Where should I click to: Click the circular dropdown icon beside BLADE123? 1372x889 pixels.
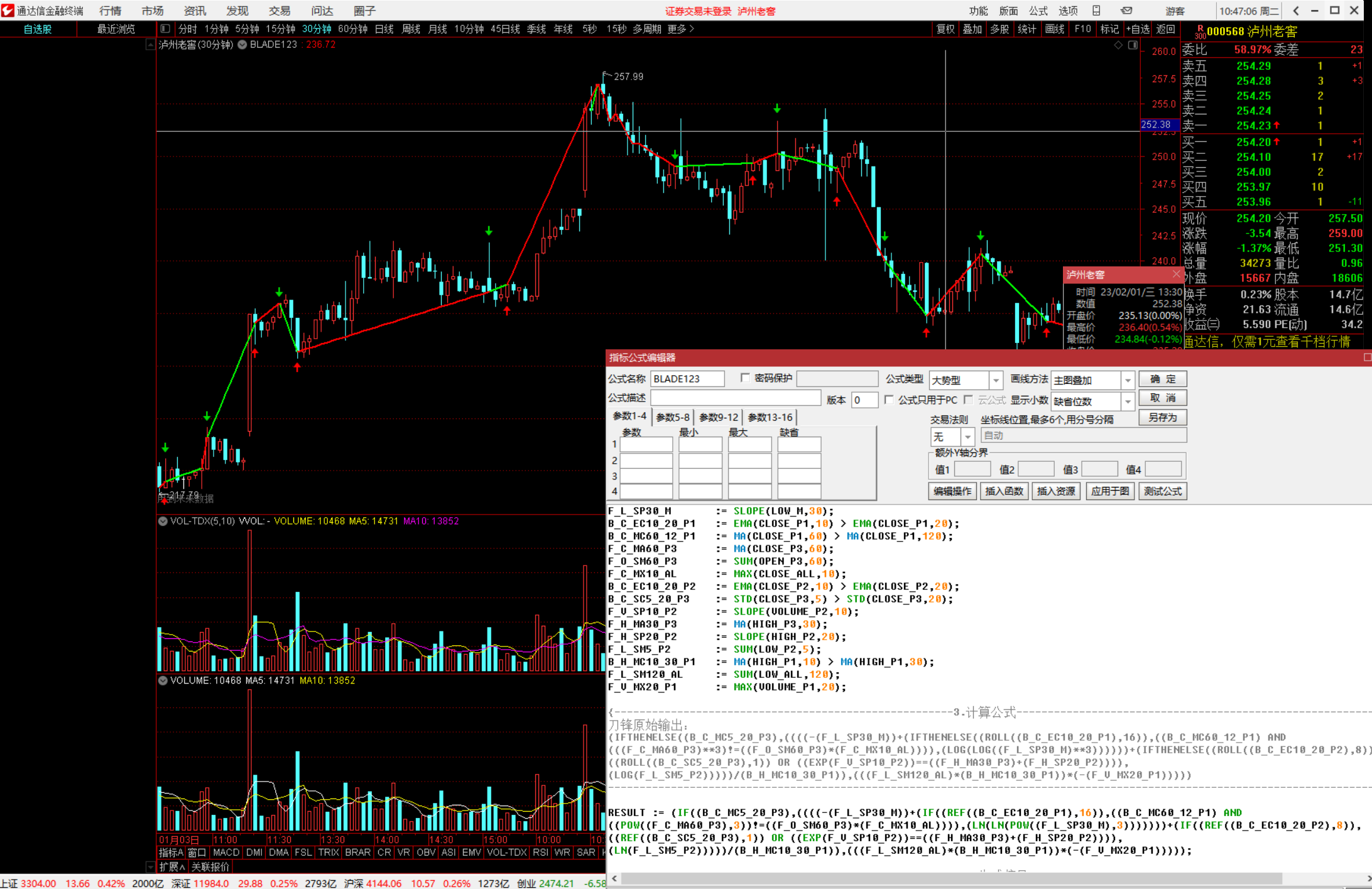[242, 45]
